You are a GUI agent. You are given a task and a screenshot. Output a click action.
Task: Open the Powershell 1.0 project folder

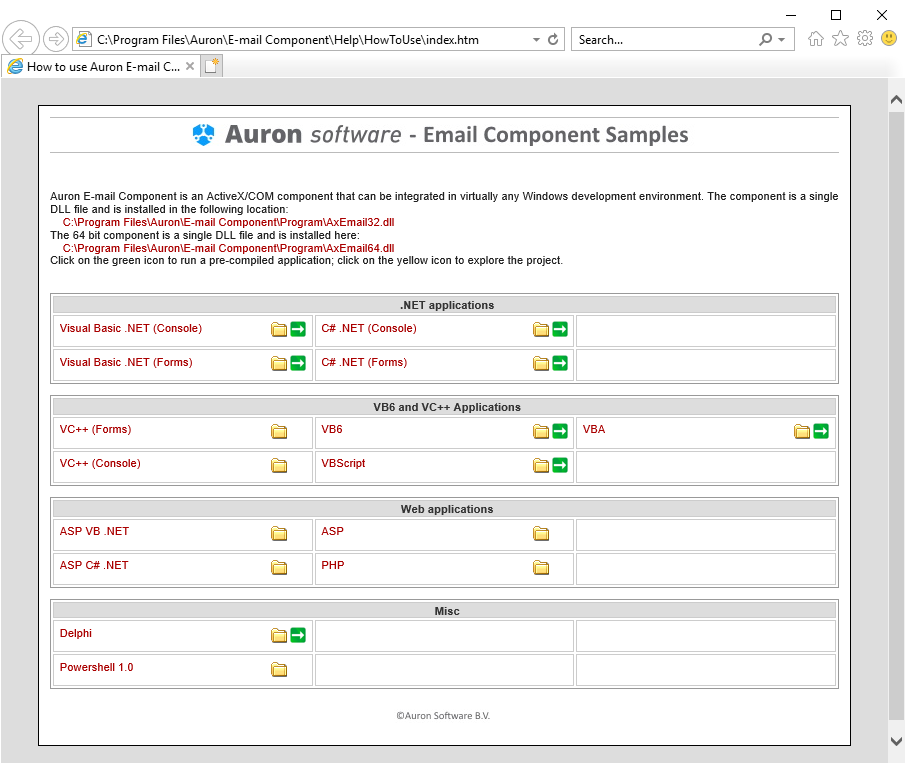point(279,669)
